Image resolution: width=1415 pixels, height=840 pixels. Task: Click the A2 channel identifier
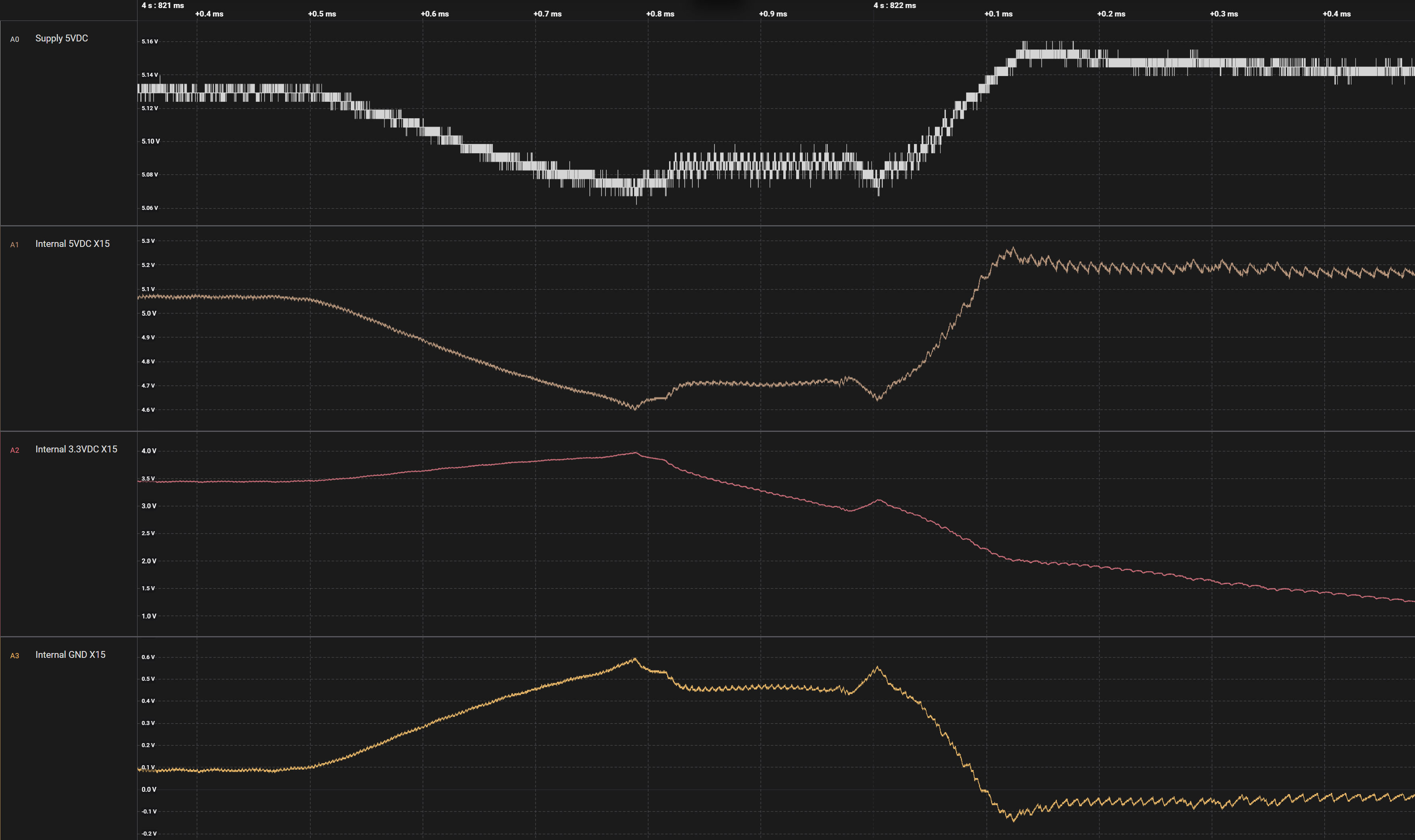pos(15,451)
